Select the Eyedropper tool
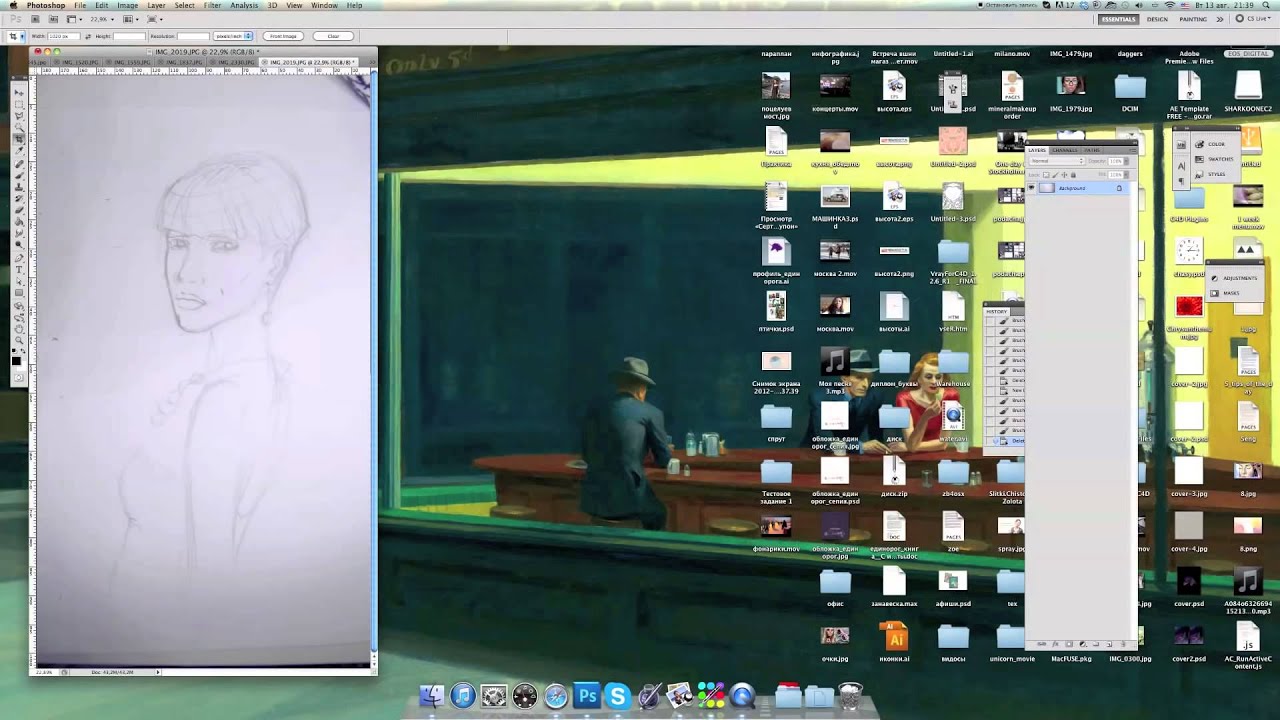This screenshot has height=720, width=1280. point(19,151)
